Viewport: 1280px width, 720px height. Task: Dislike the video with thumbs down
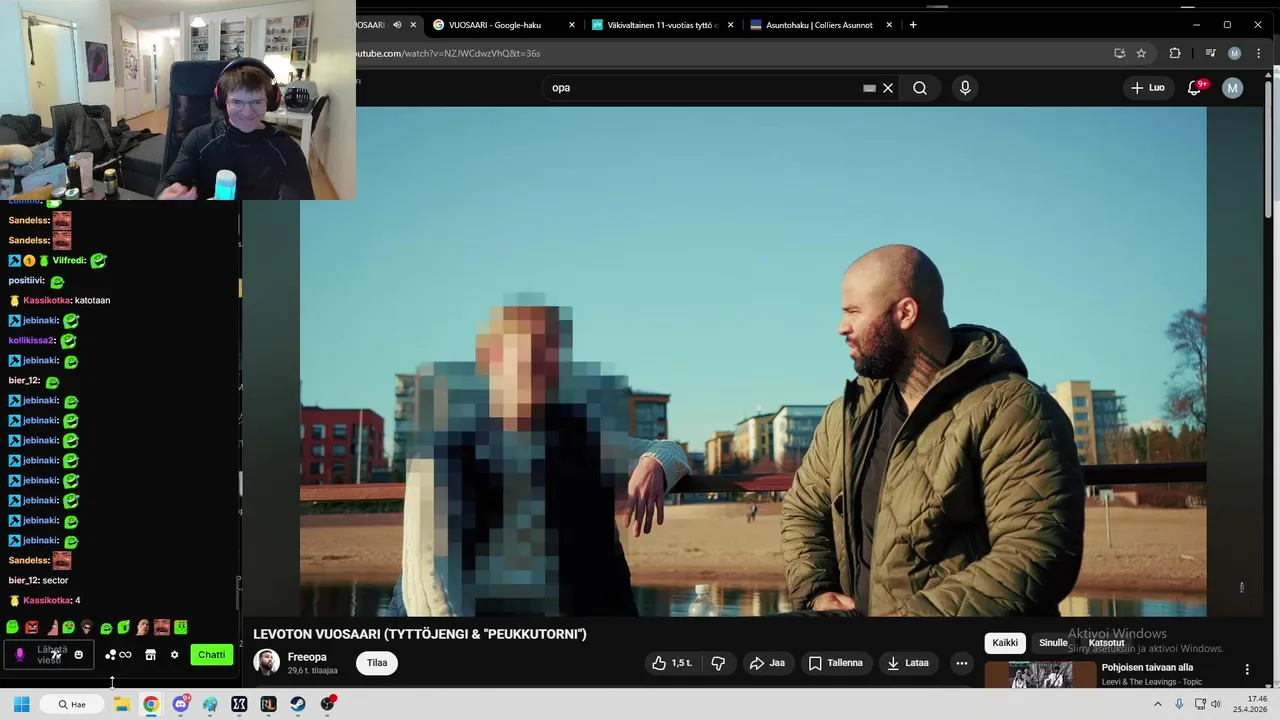coord(718,663)
